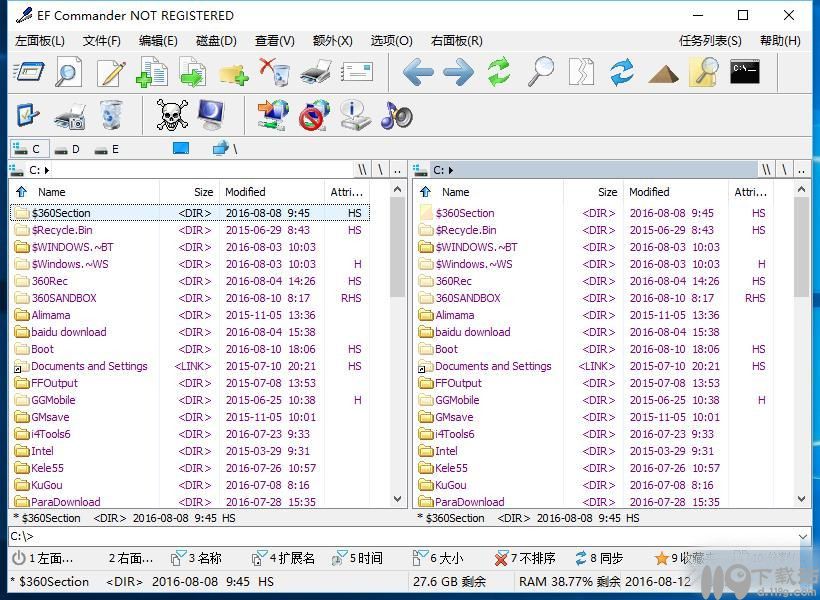Click the blue monitor icon in second toolbar

pyautogui.click(x=211, y=115)
